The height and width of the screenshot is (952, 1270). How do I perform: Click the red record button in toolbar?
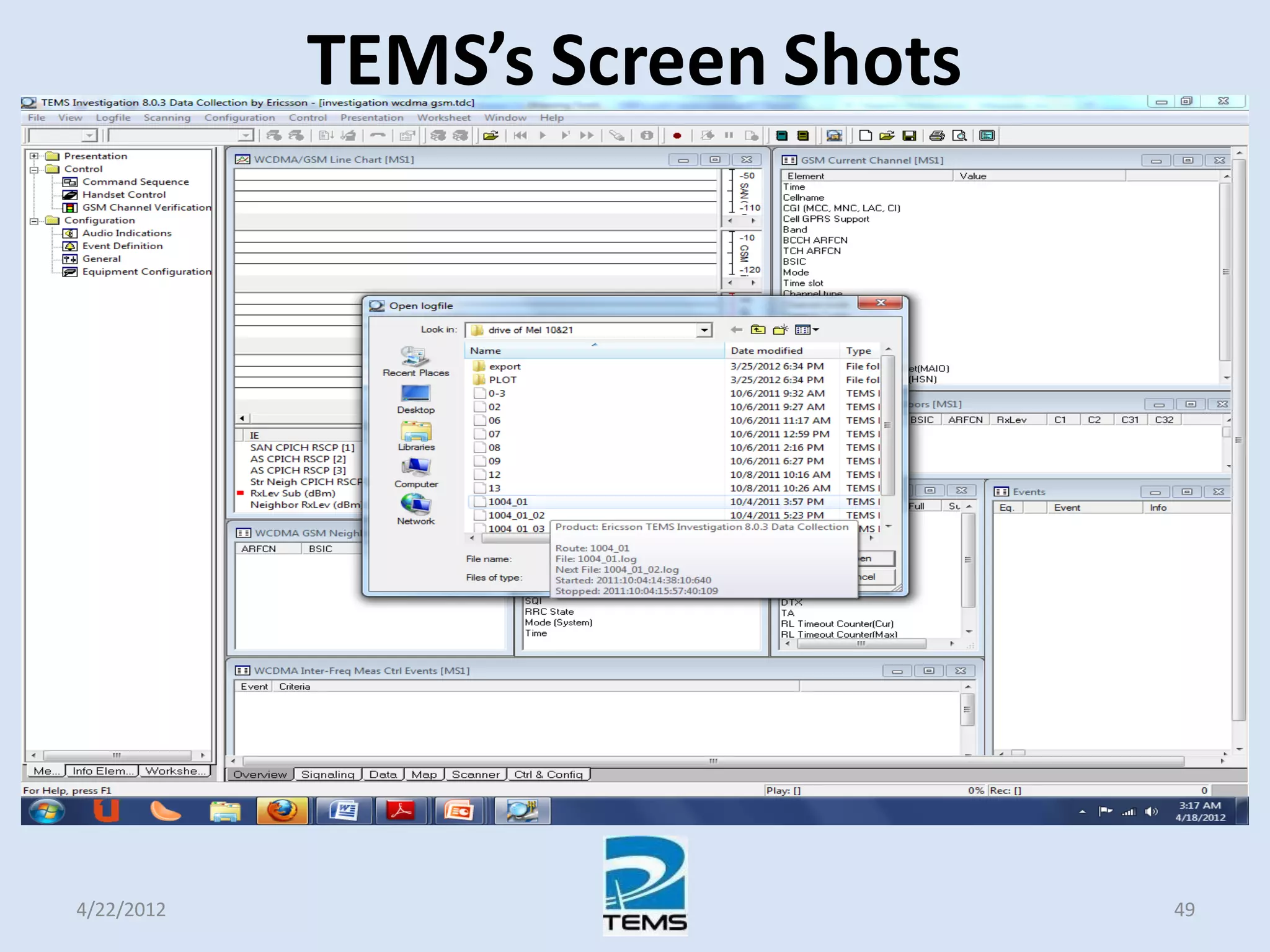pyautogui.click(x=677, y=136)
